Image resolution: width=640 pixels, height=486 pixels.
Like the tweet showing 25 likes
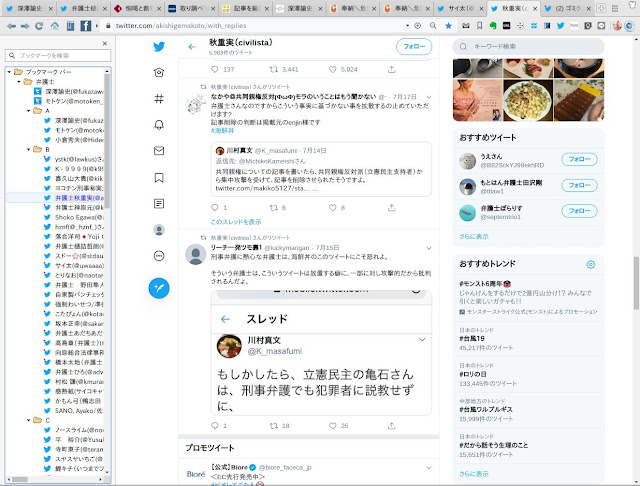[x=333, y=426]
